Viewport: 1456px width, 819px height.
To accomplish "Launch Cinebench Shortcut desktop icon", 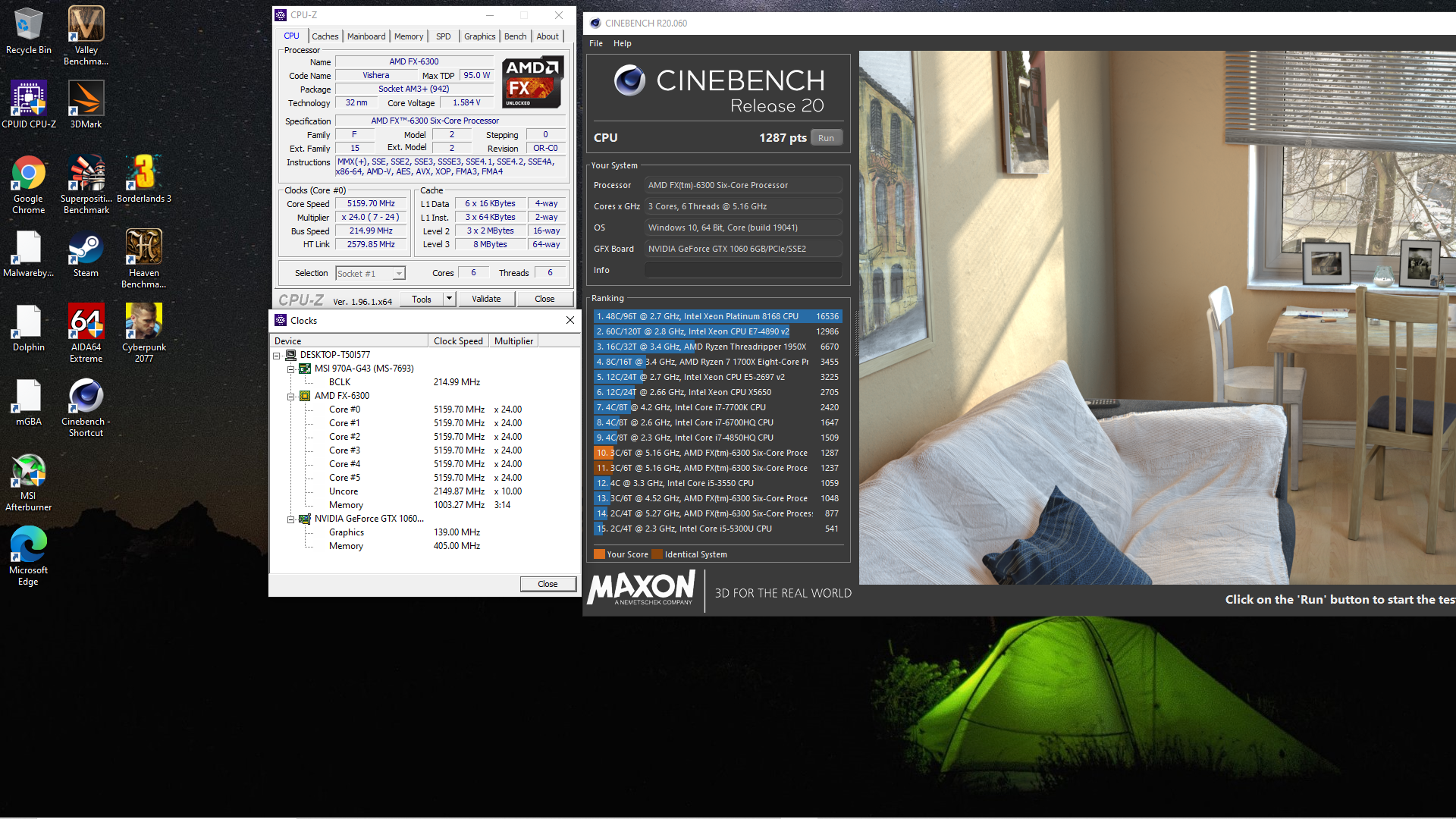I will tap(86, 407).
